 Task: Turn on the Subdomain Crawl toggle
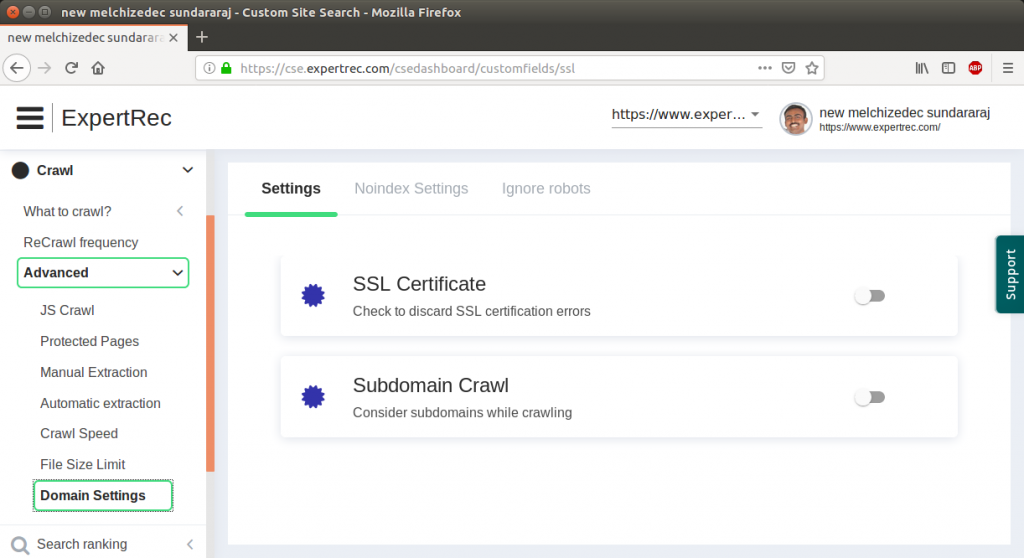(869, 397)
